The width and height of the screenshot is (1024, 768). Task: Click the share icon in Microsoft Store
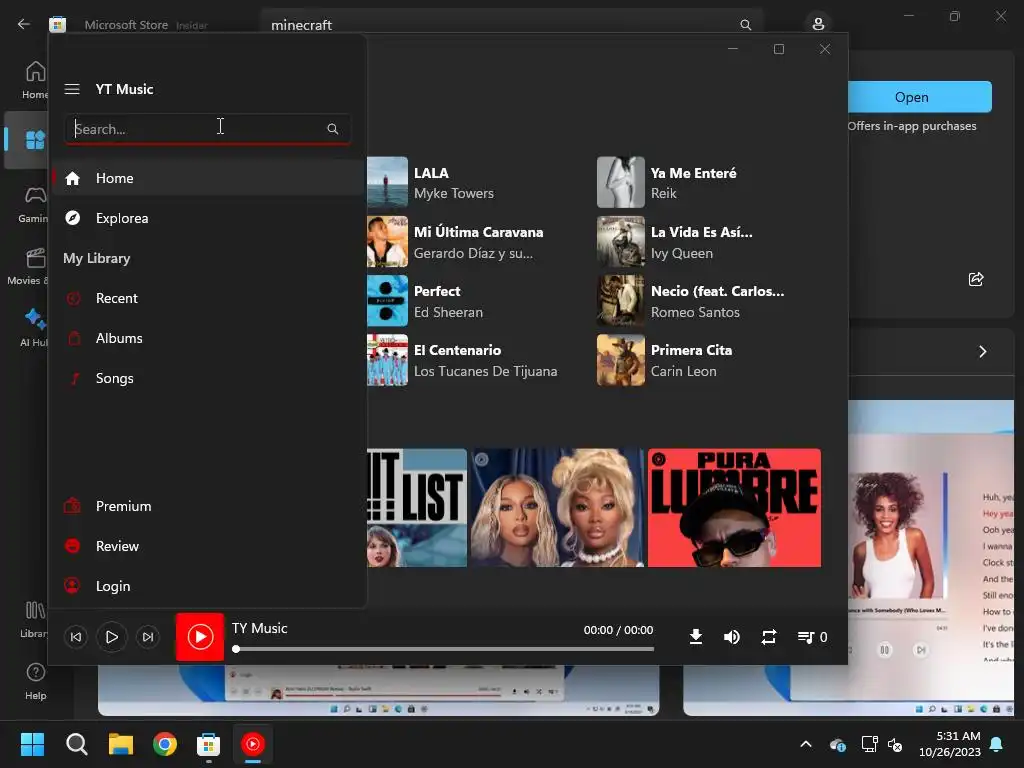point(976,280)
